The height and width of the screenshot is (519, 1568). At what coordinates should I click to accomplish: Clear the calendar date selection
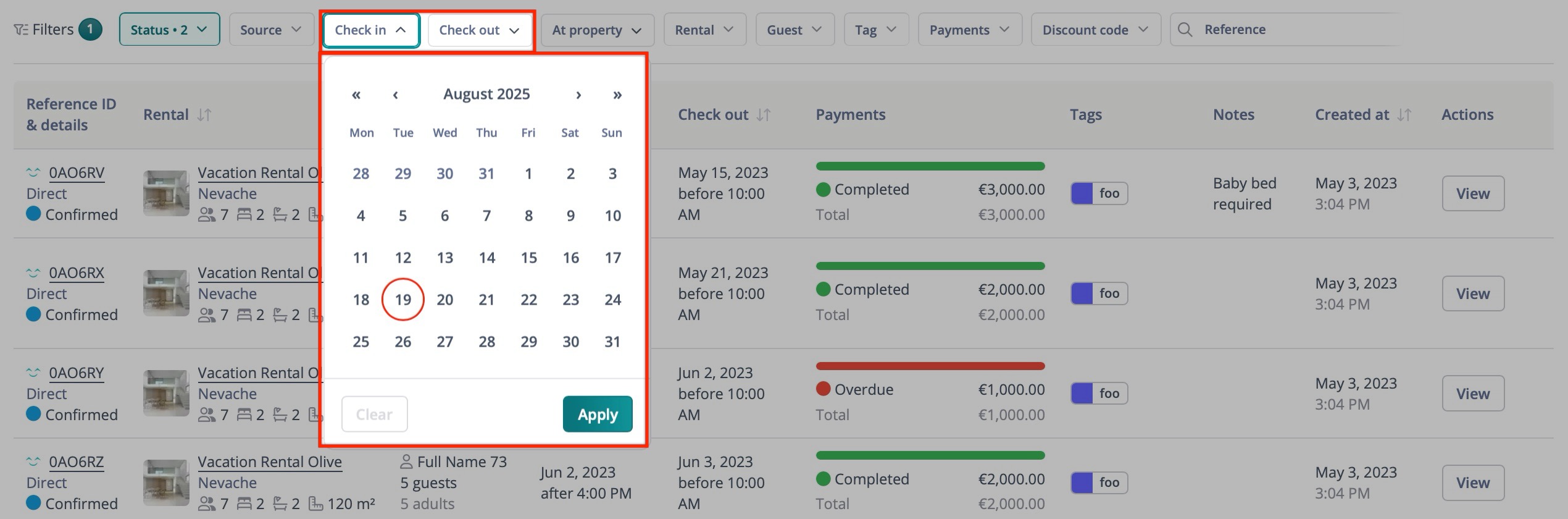pyautogui.click(x=374, y=414)
